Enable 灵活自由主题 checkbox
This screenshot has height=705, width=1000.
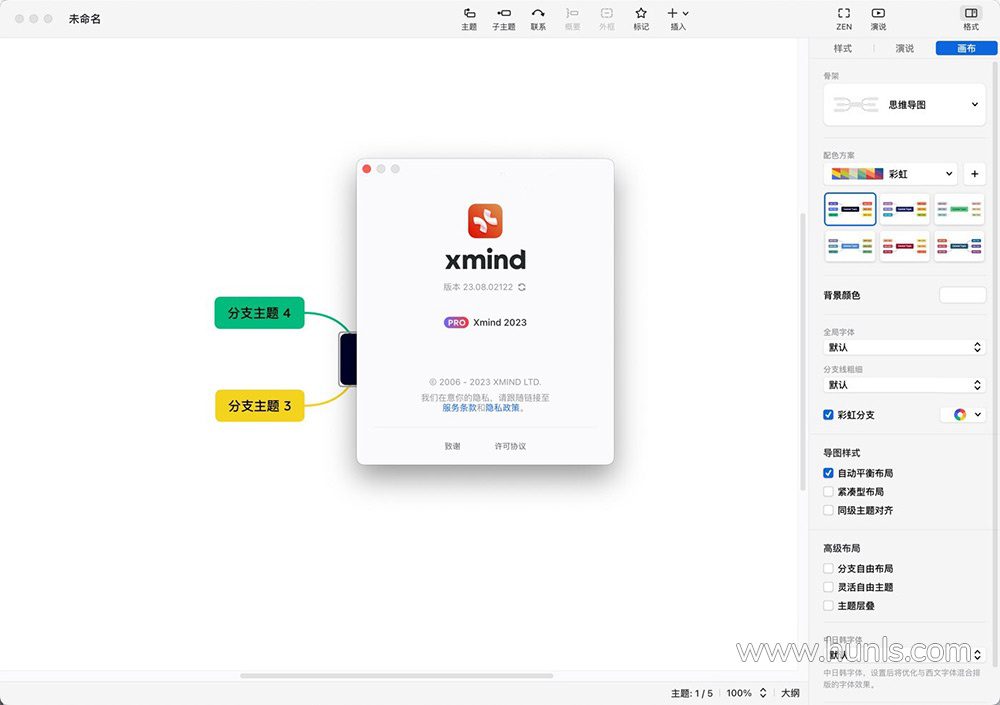tap(828, 586)
